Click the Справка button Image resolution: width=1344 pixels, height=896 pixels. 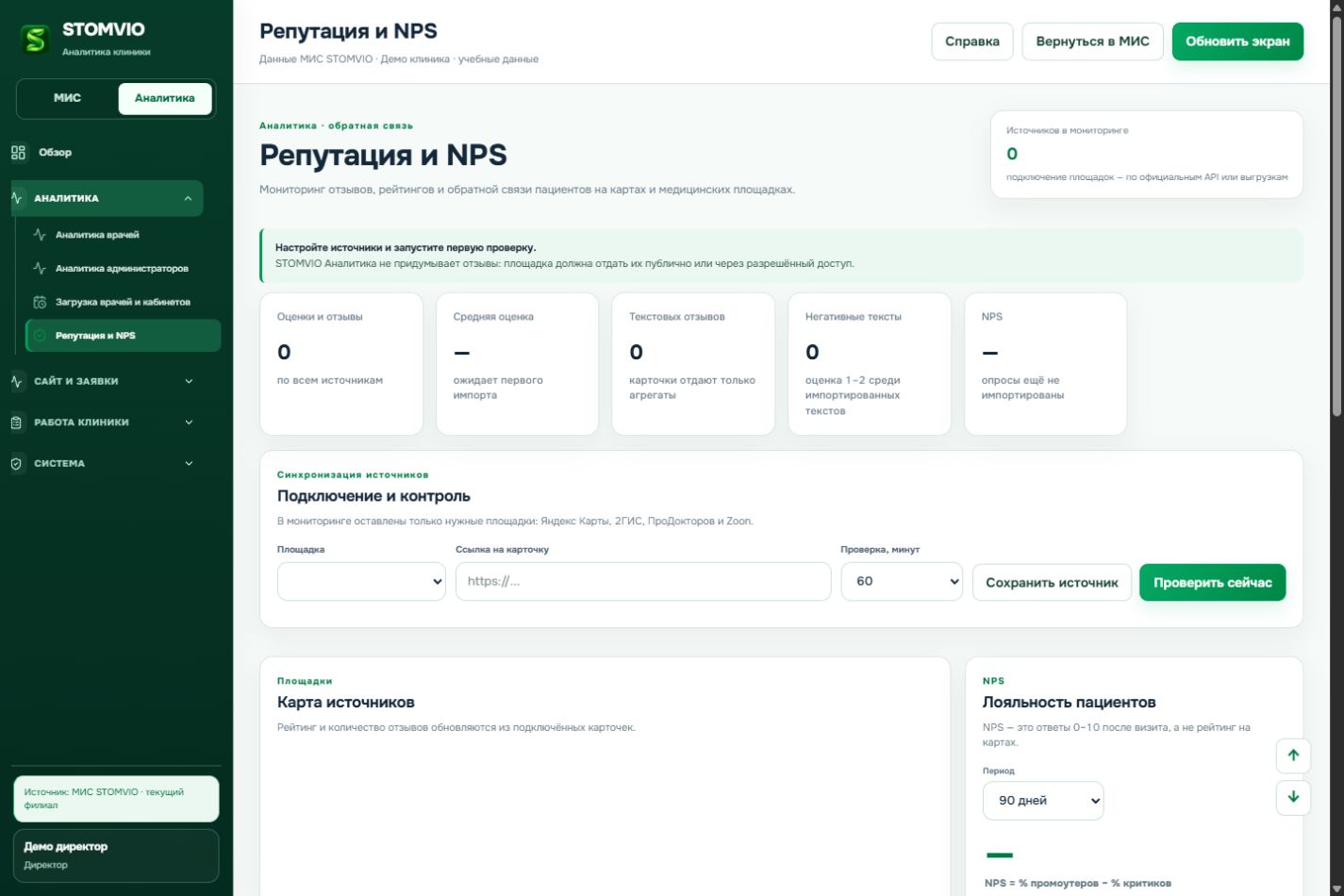tap(972, 41)
